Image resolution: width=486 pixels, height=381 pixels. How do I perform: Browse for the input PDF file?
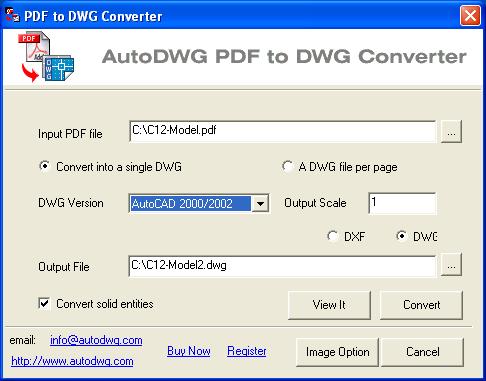click(x=451, y=132)
